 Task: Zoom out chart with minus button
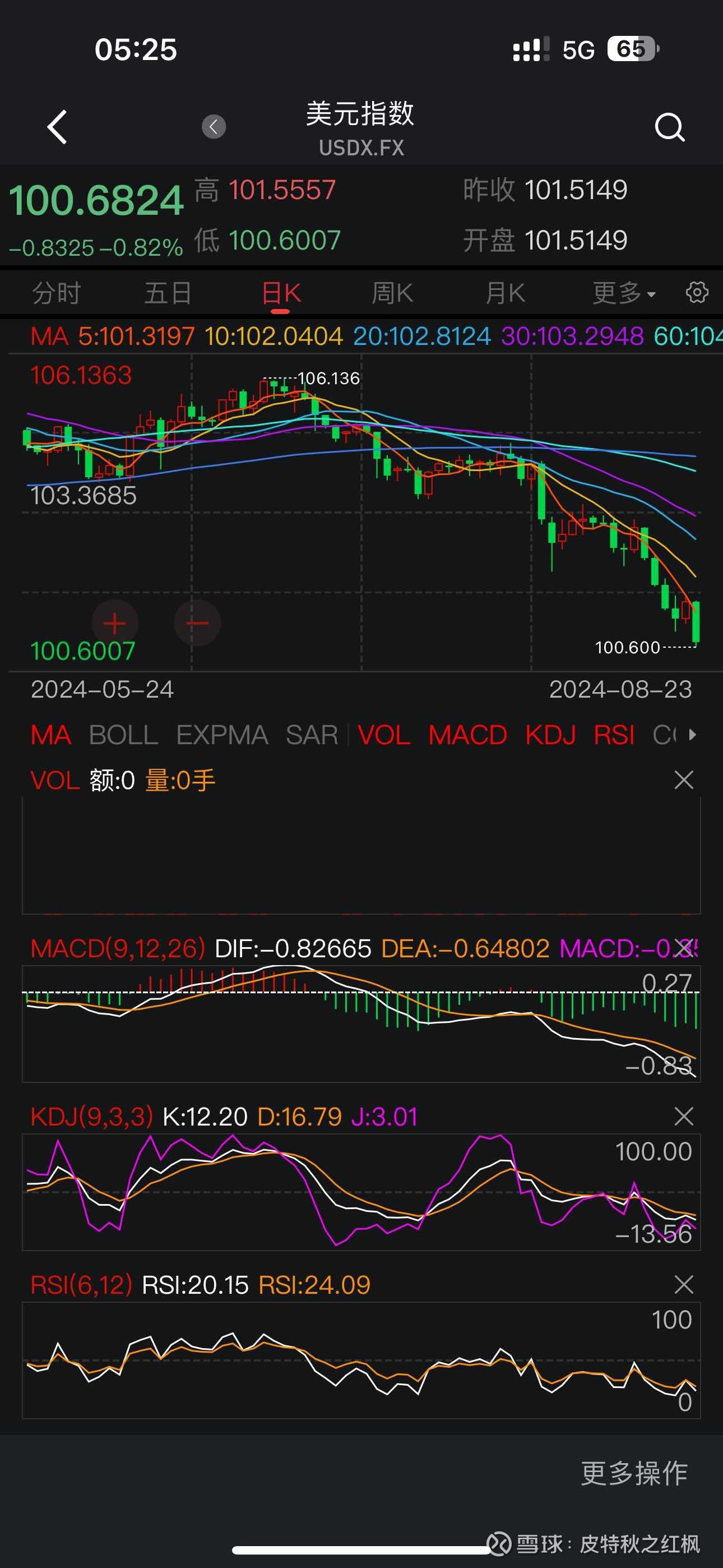click(x=197, y=622)
